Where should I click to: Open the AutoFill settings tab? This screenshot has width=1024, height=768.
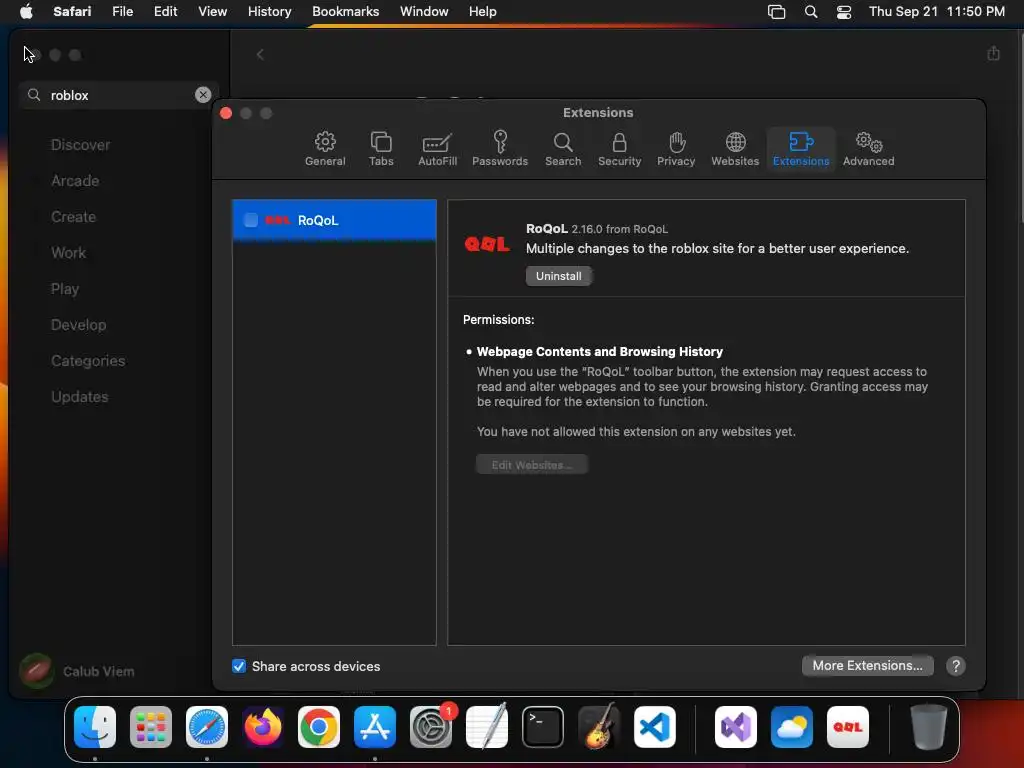click(x=437, y=149)
